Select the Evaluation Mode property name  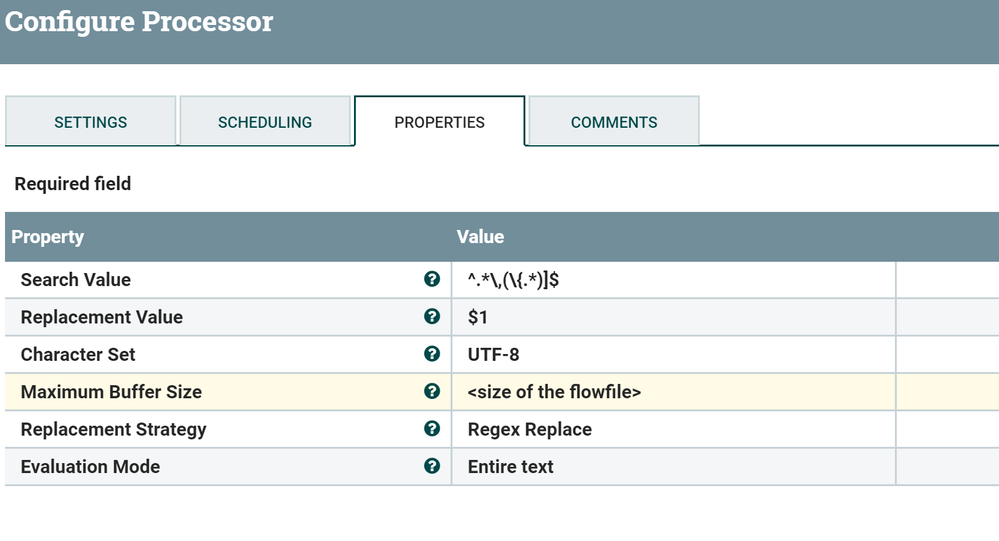coord(90,466)
